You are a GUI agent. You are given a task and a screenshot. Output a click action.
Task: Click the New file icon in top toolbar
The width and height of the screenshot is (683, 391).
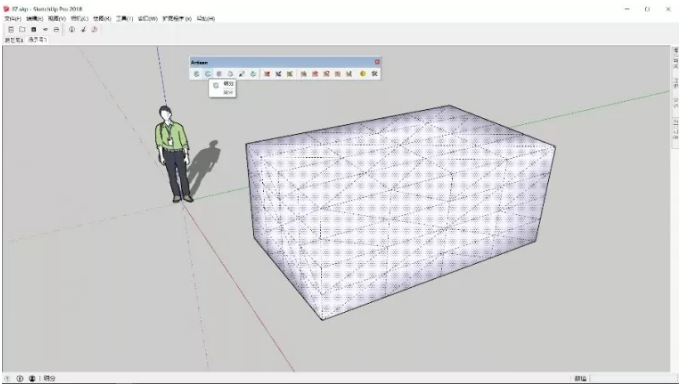[x=11, y=30]
